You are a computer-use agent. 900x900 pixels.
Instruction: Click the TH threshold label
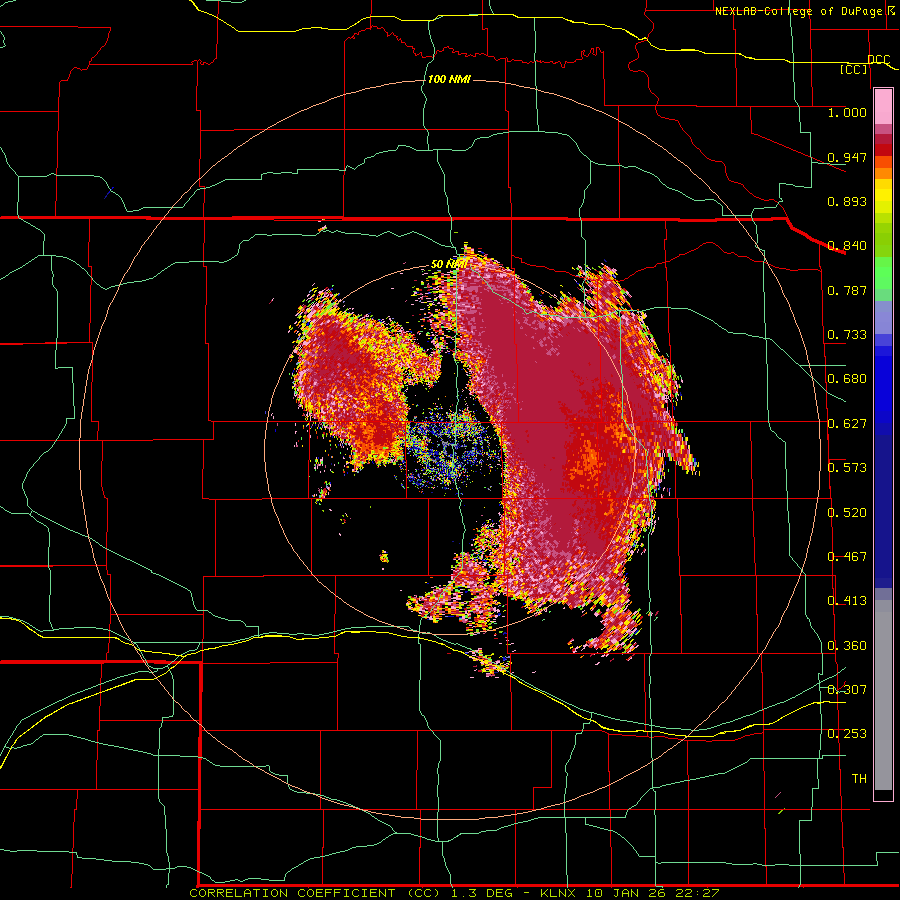point(859,779)
